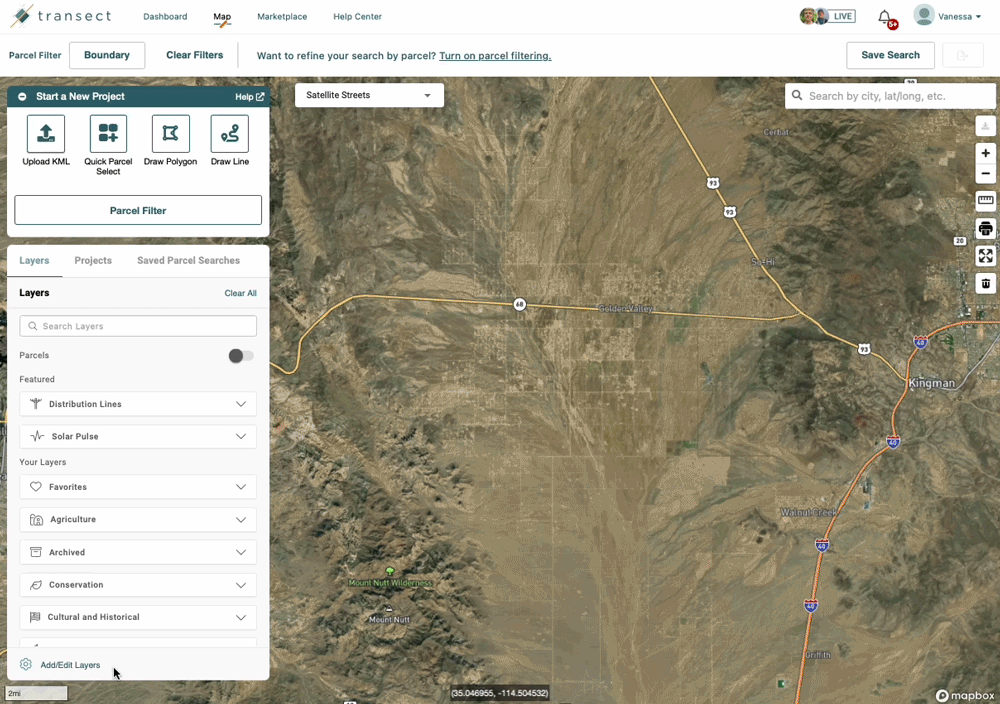Click the Kingman city label on map
1000x704 pixels.
click(x=932, y=383)
